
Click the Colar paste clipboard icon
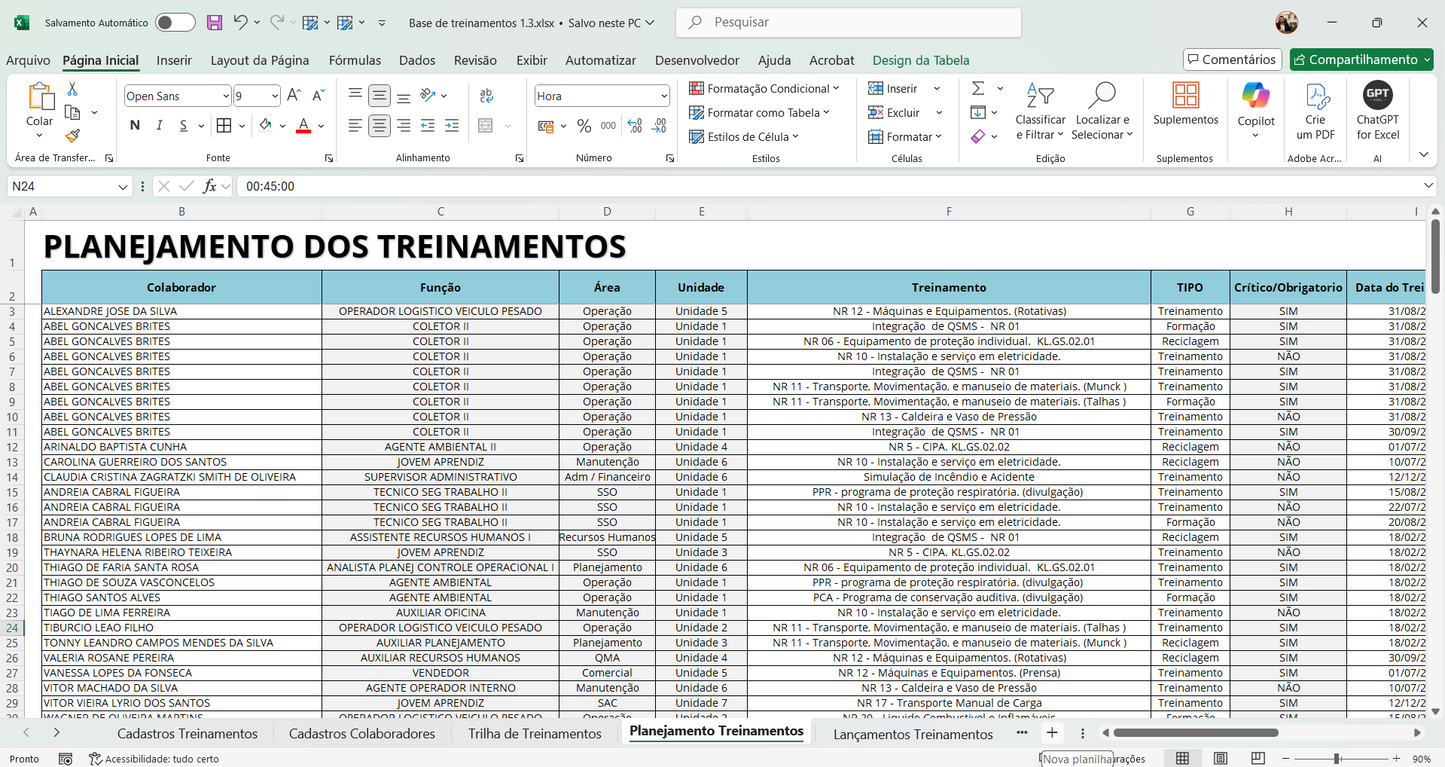pyautogui.click(x=40, y=98)
